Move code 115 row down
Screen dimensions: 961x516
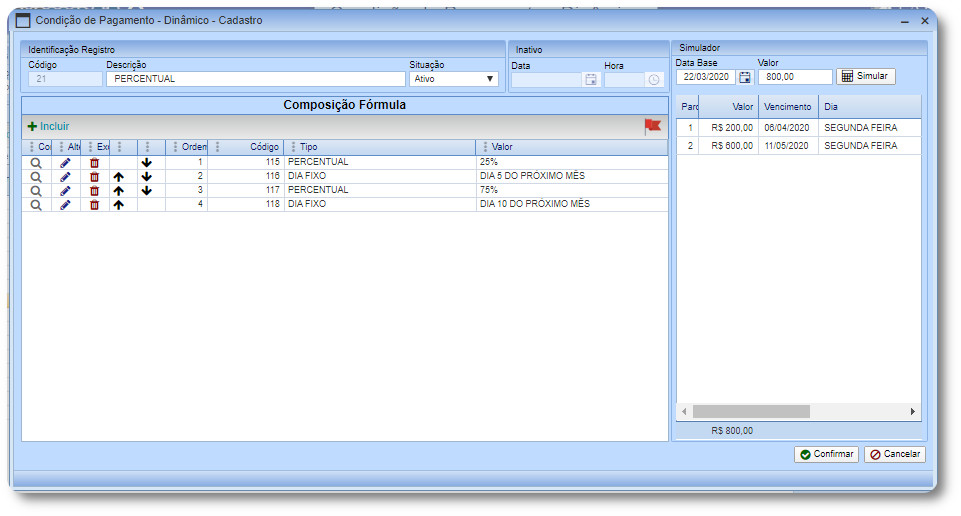point(147,162)
